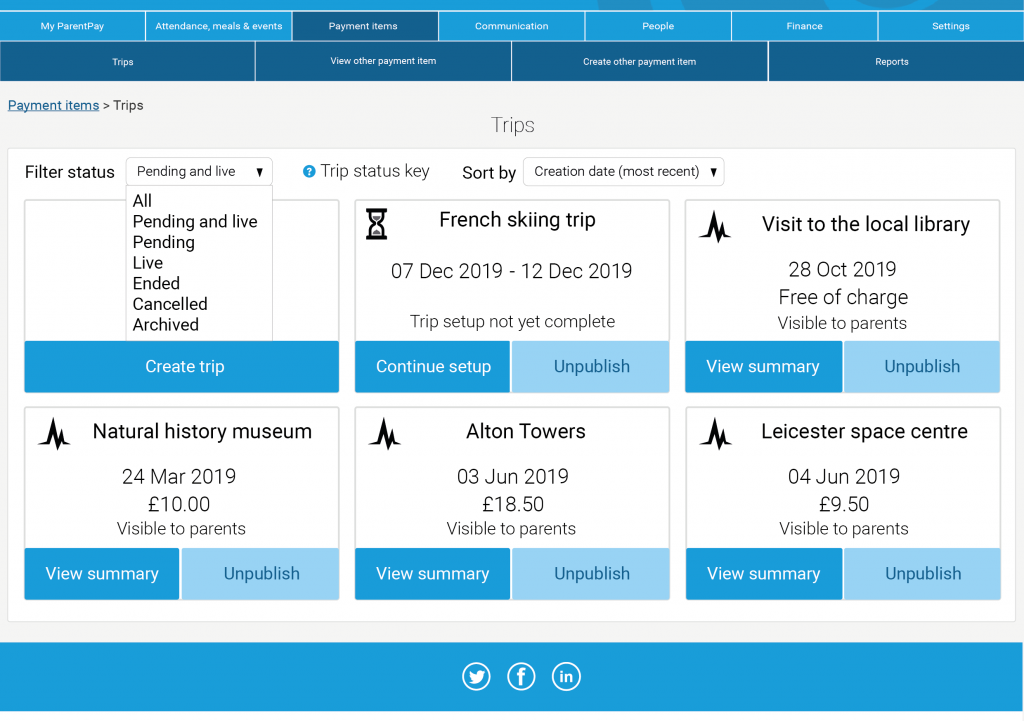Follow the Payment items breadcrumb link
The height and width of the screenshot is (721, 1024).
[x=53, y=105]
